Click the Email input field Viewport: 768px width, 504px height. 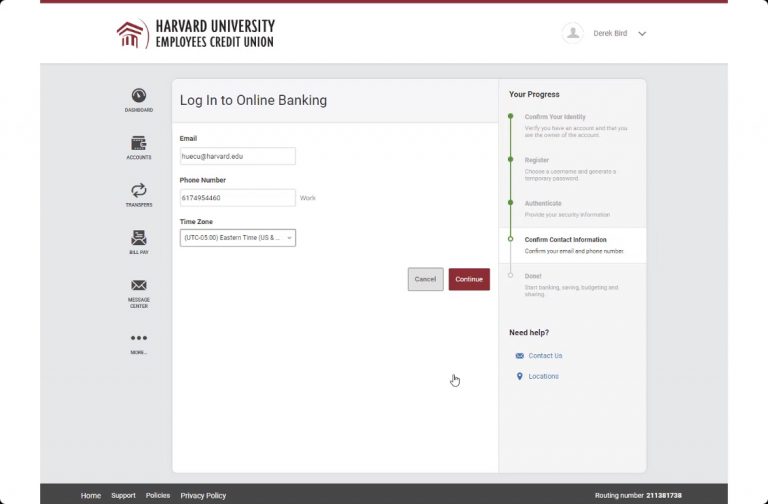[238, 156]
